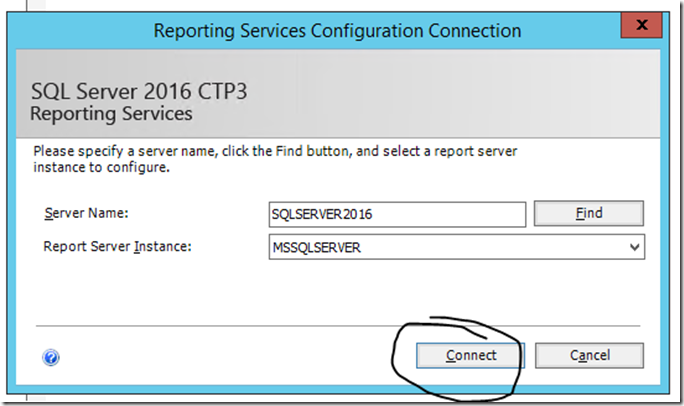
Task: Click the "Reporting Services" subheading
Action: [111, 114]
